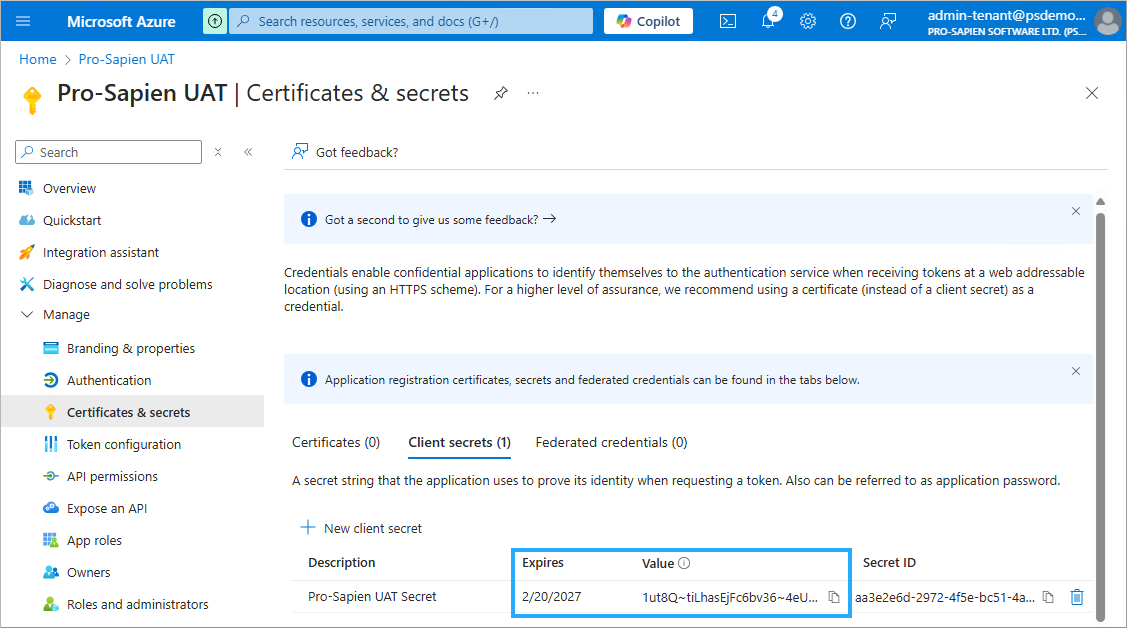Copy the Secret ID to clipboard

[1048, 597]
